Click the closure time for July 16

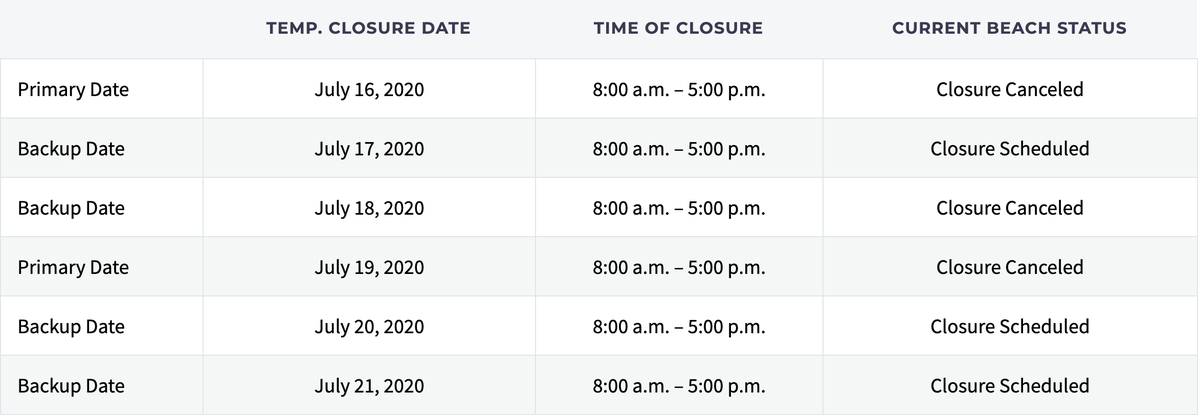pyautogui.click(x=679, y=89)
